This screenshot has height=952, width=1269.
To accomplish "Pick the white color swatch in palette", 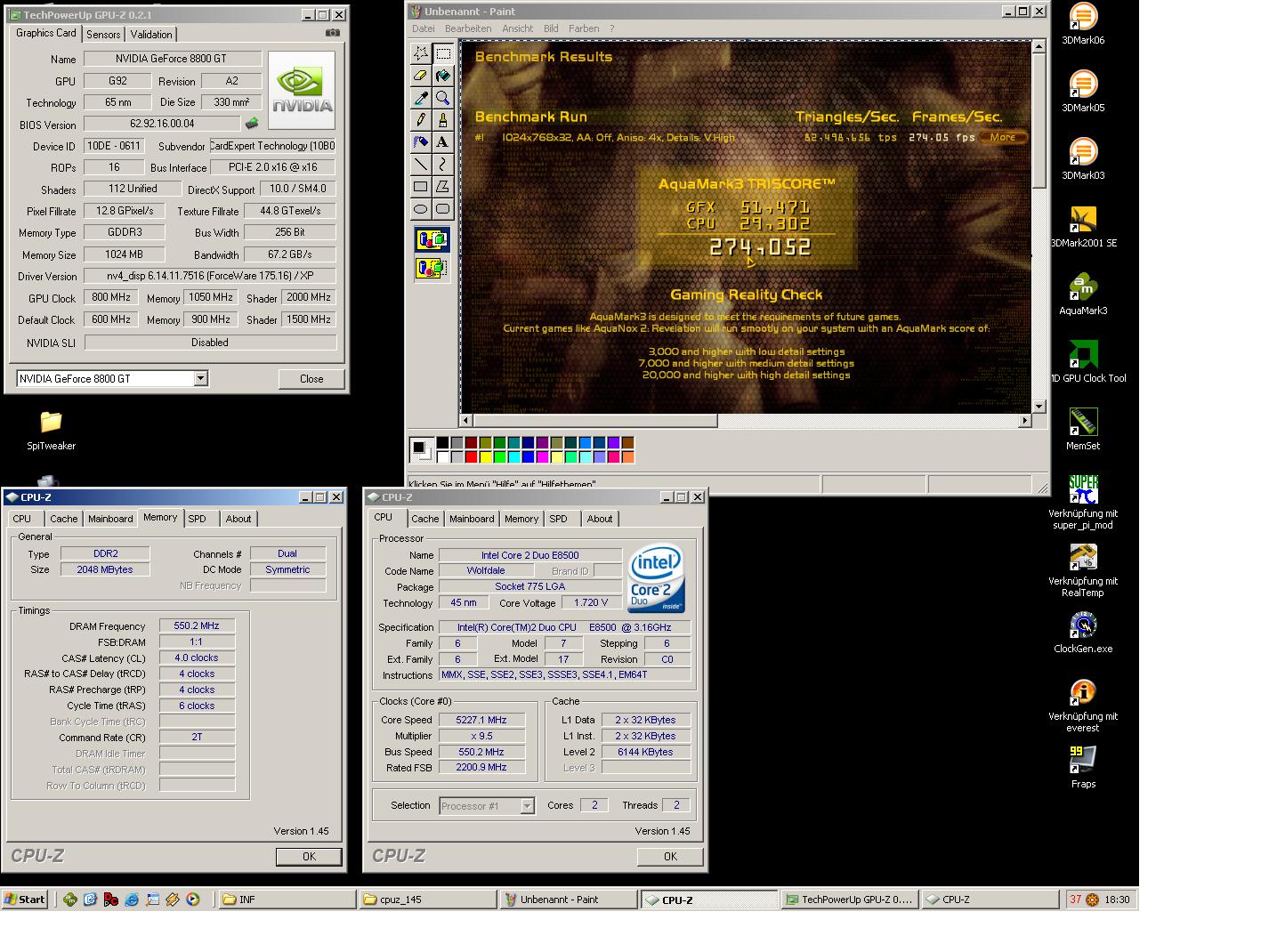I will coord(442,457).
